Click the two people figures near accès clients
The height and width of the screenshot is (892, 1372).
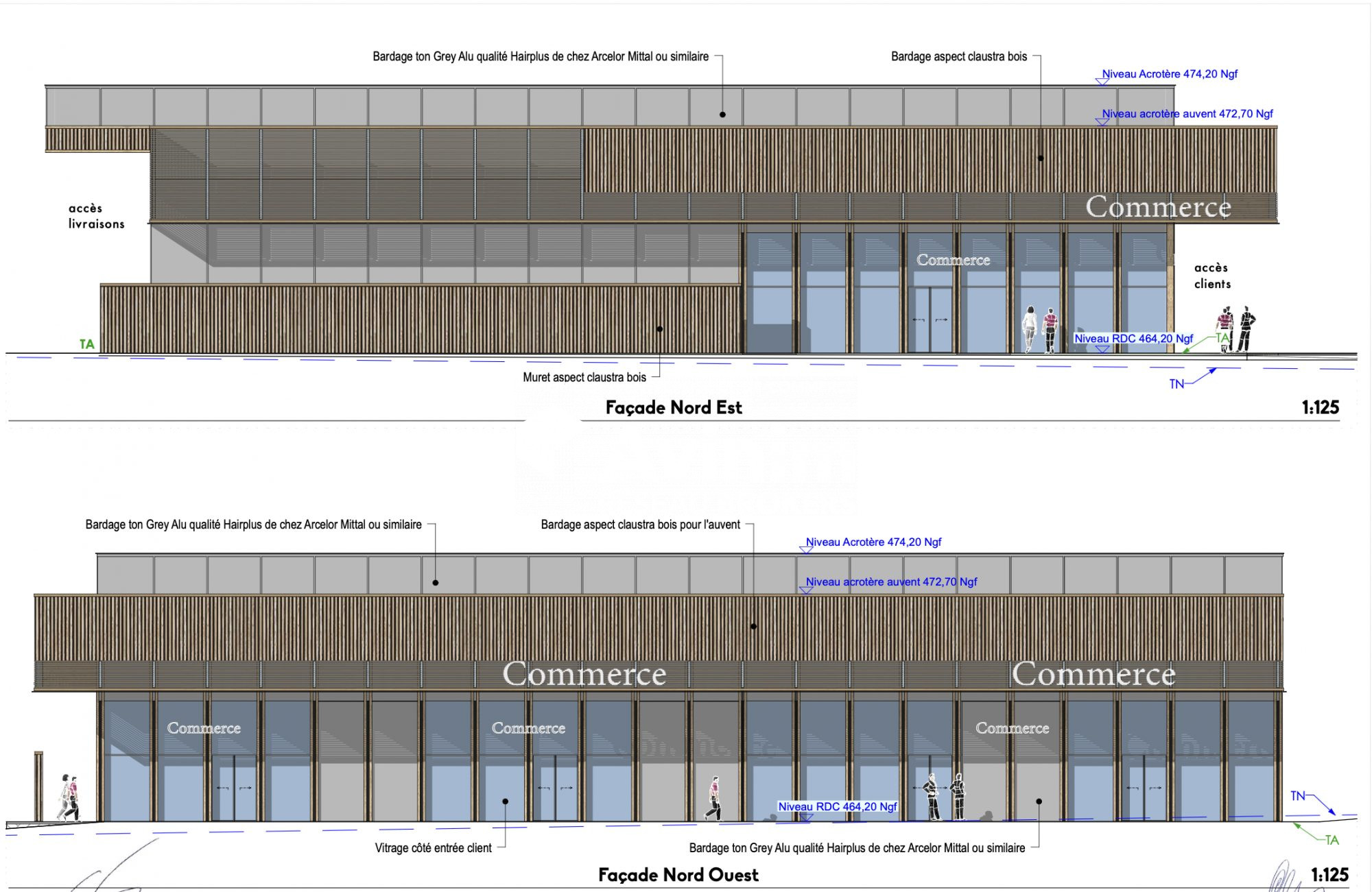point(1235,330)
